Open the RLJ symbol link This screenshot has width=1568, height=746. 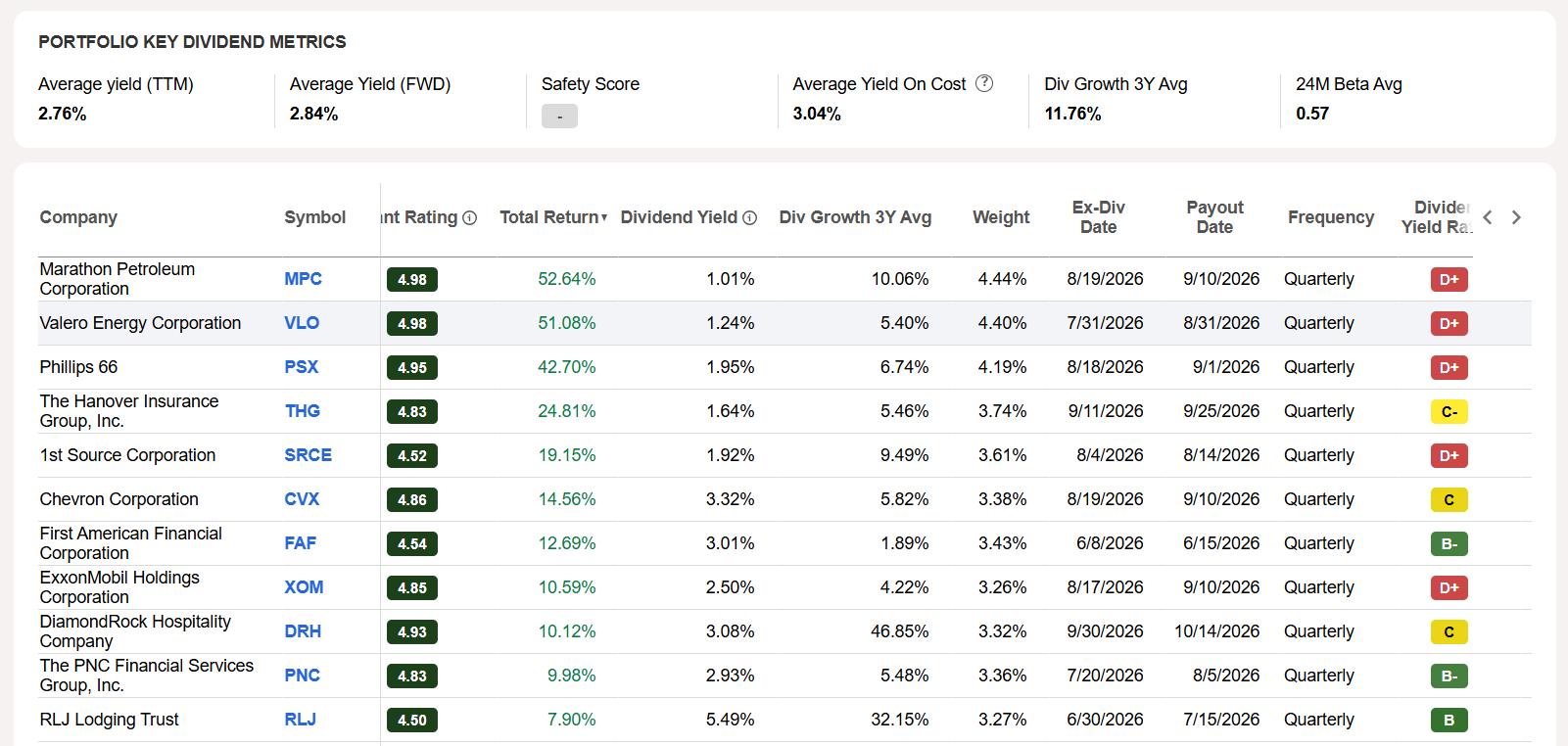301,720
